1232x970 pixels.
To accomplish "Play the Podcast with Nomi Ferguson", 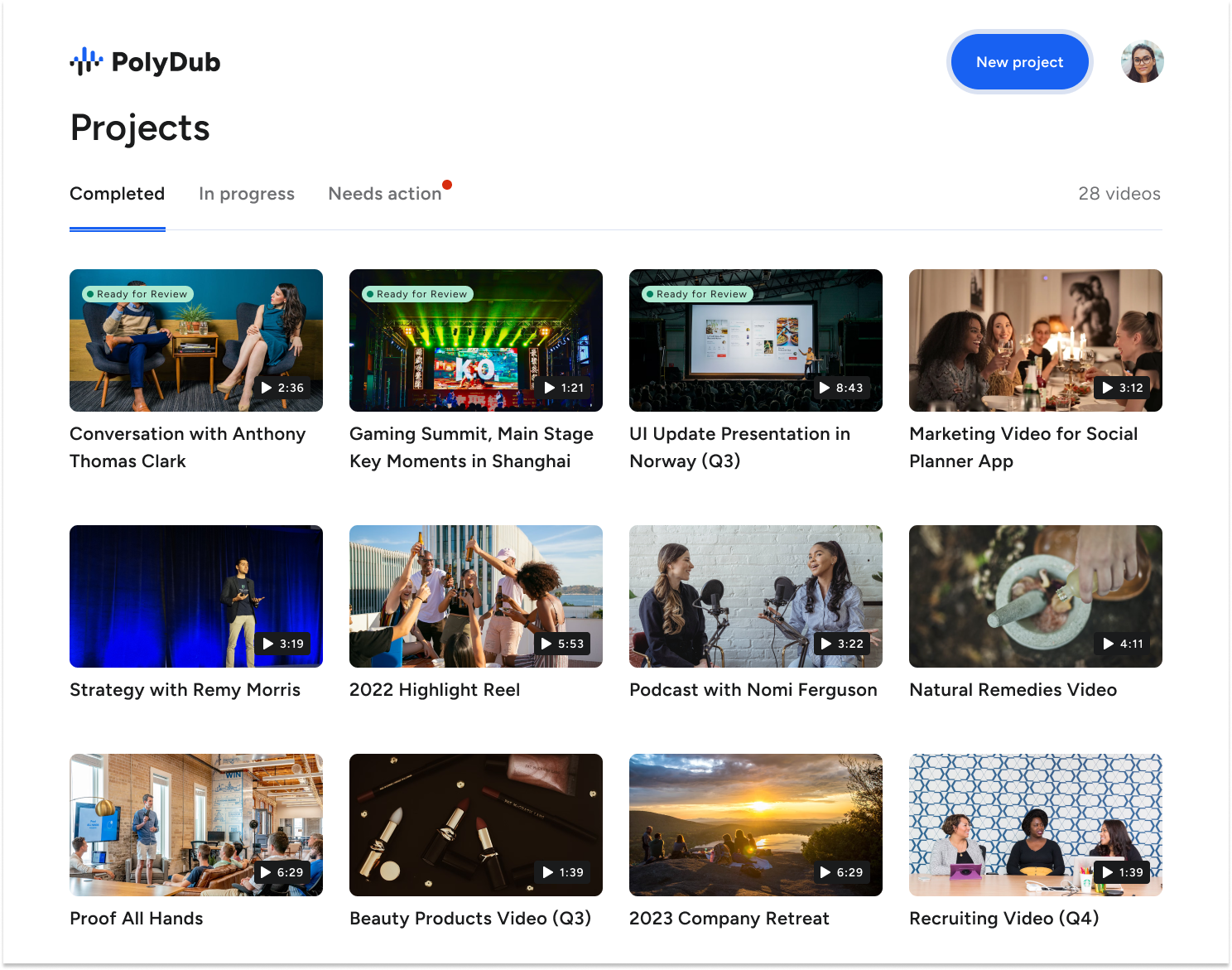I will point(826,644).
